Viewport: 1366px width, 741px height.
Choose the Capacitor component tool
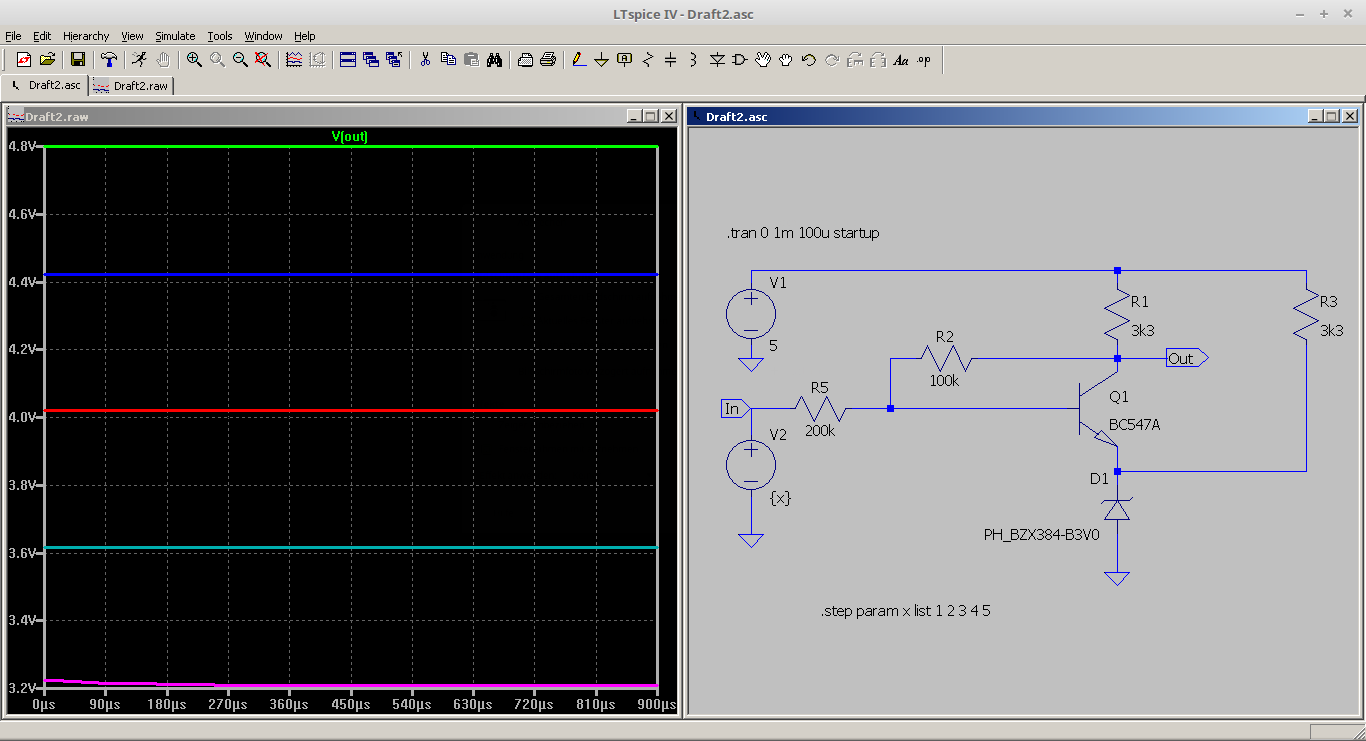(671, 60)
